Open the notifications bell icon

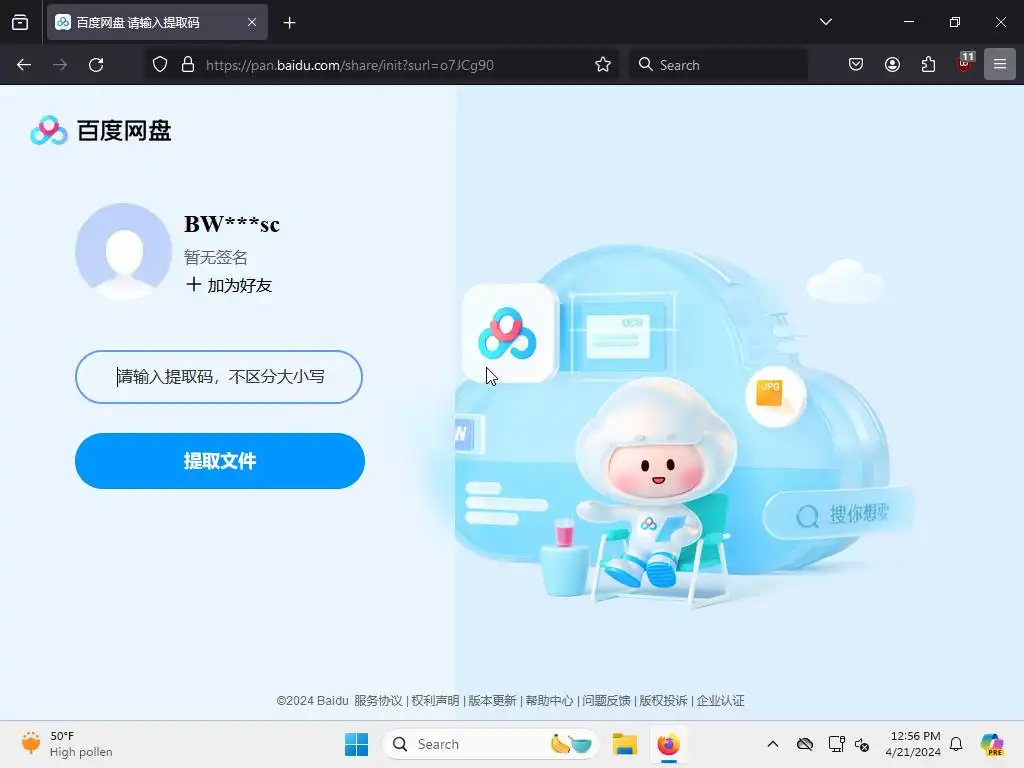pyautogui.click(x=956, y=744)
